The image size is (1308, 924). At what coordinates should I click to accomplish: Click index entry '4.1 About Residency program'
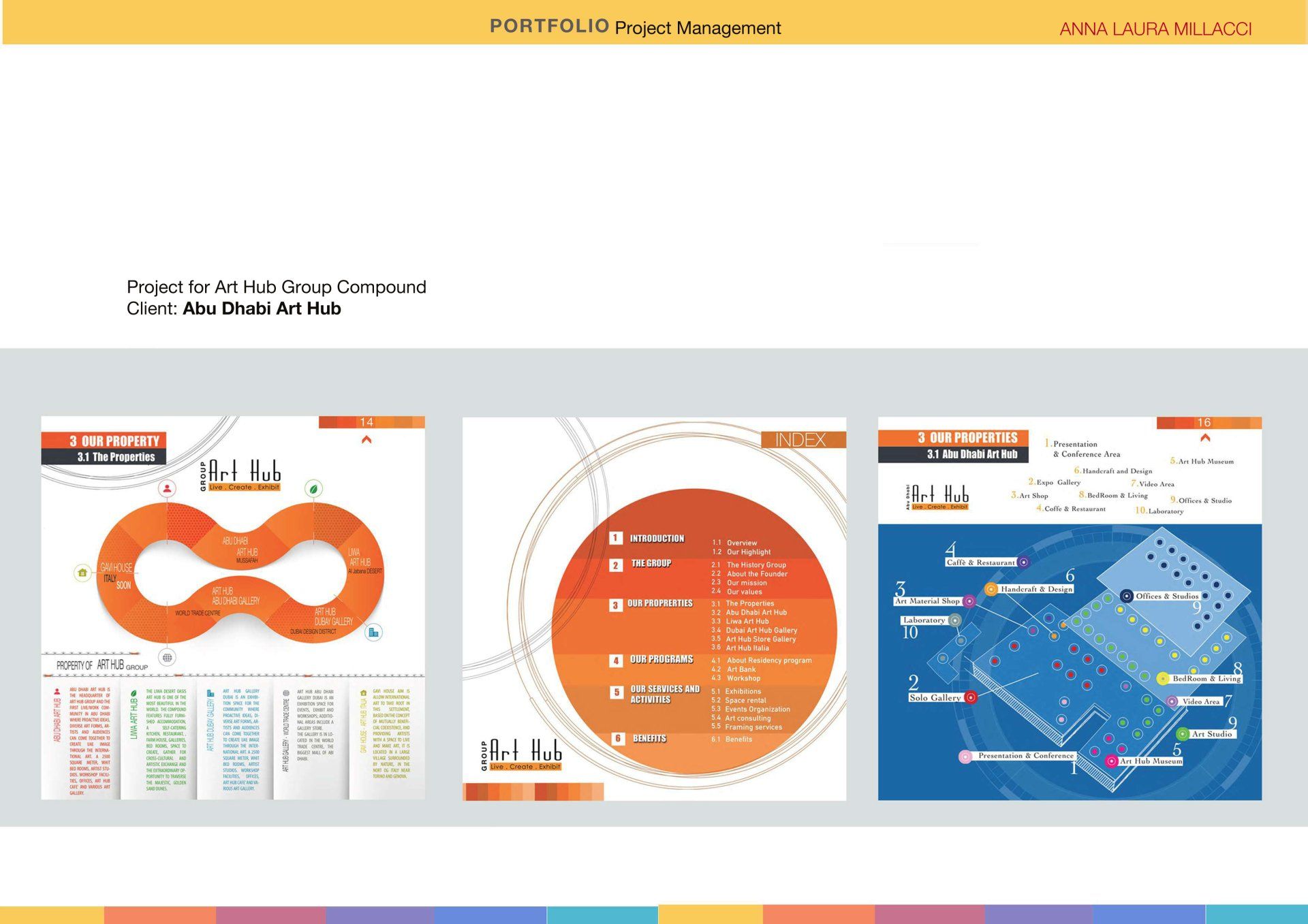(762, 660)
